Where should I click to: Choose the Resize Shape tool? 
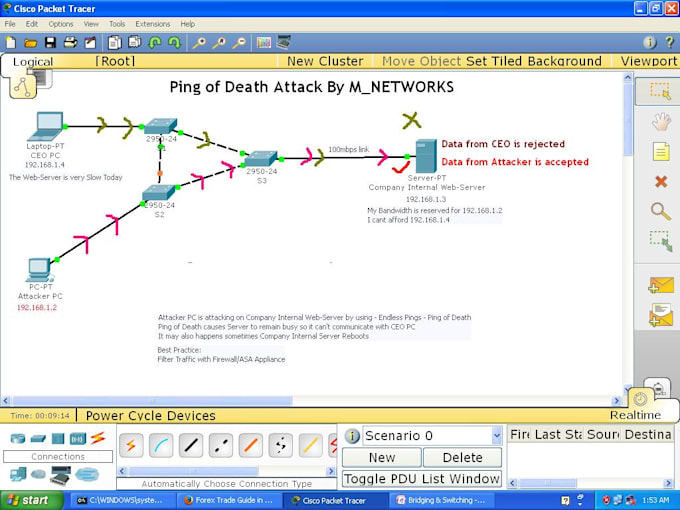(x=660, y=242)
